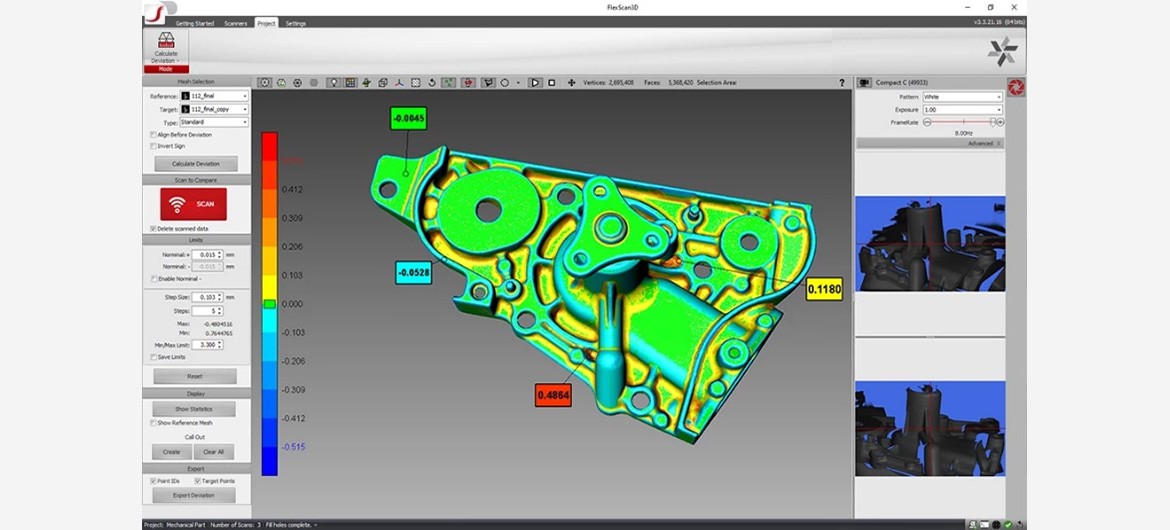The height and width of the screenshot is (530, 1170).
Task: Click the stop square toolbar icon
Action: click(x=552, y=83)
